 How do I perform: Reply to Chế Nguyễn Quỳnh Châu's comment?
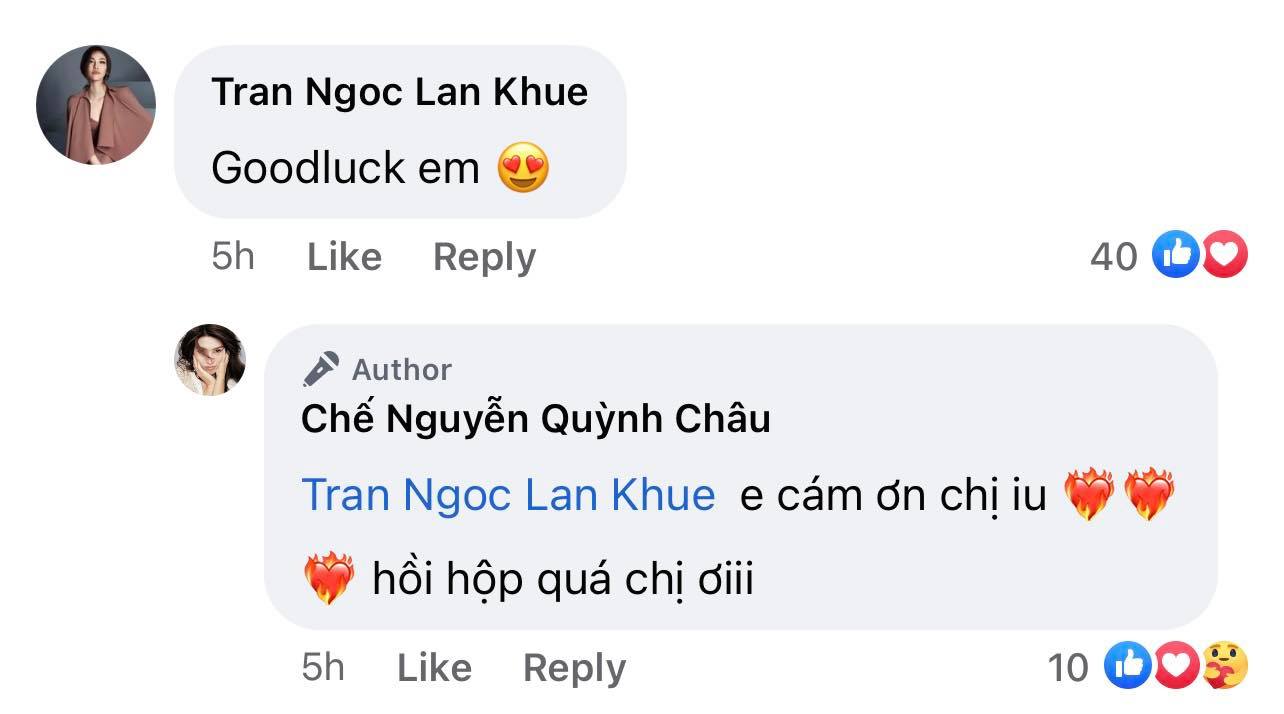point(574,667)
